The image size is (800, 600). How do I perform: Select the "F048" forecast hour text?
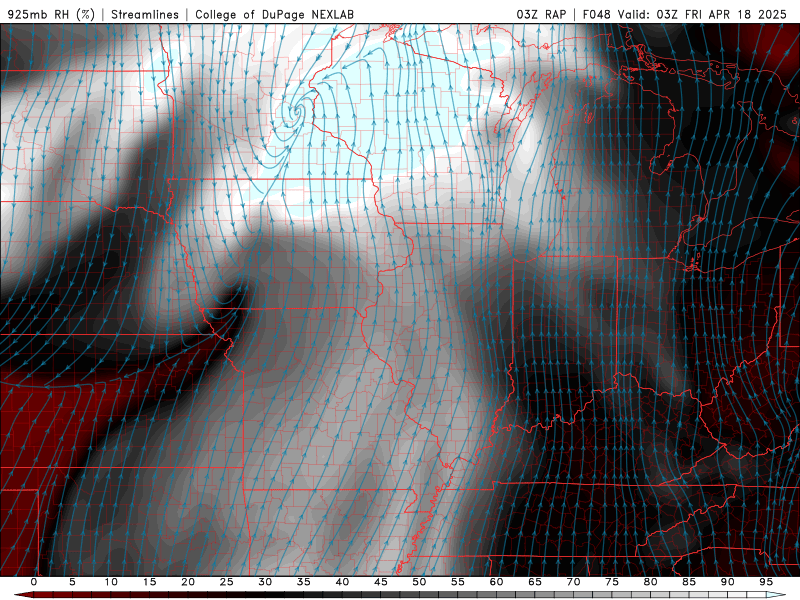[596, 14]
